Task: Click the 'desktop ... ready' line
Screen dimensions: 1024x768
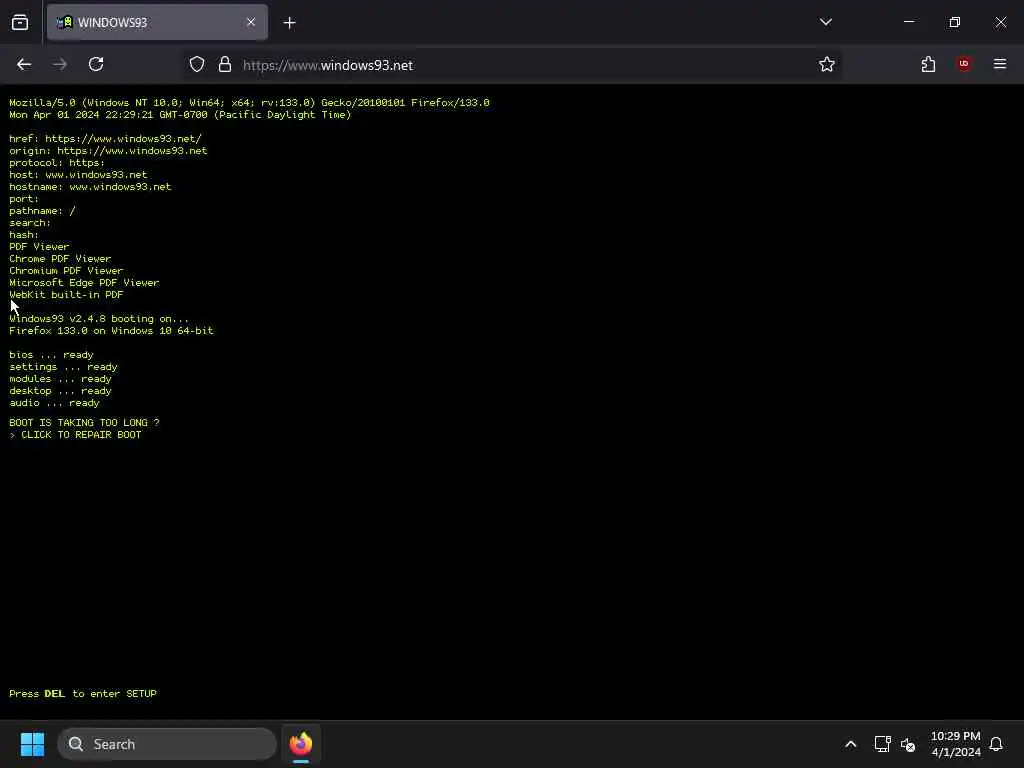Action: 60,391
